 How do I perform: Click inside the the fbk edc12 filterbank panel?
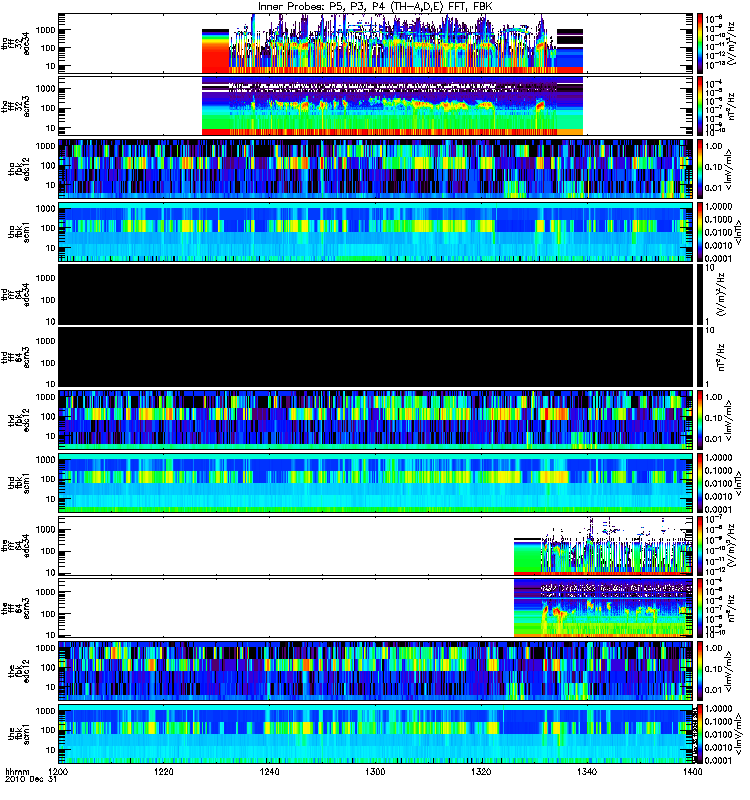pyautogui.click(x=376, y=671)
